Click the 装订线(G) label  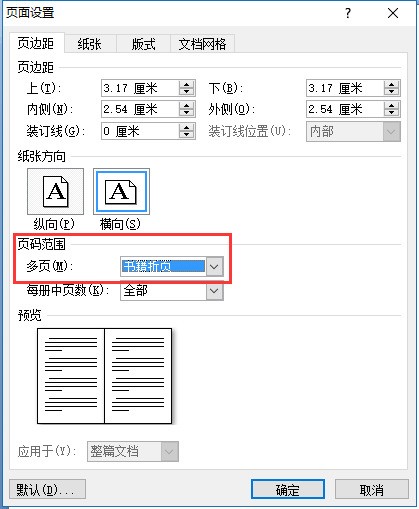(56, 131)
